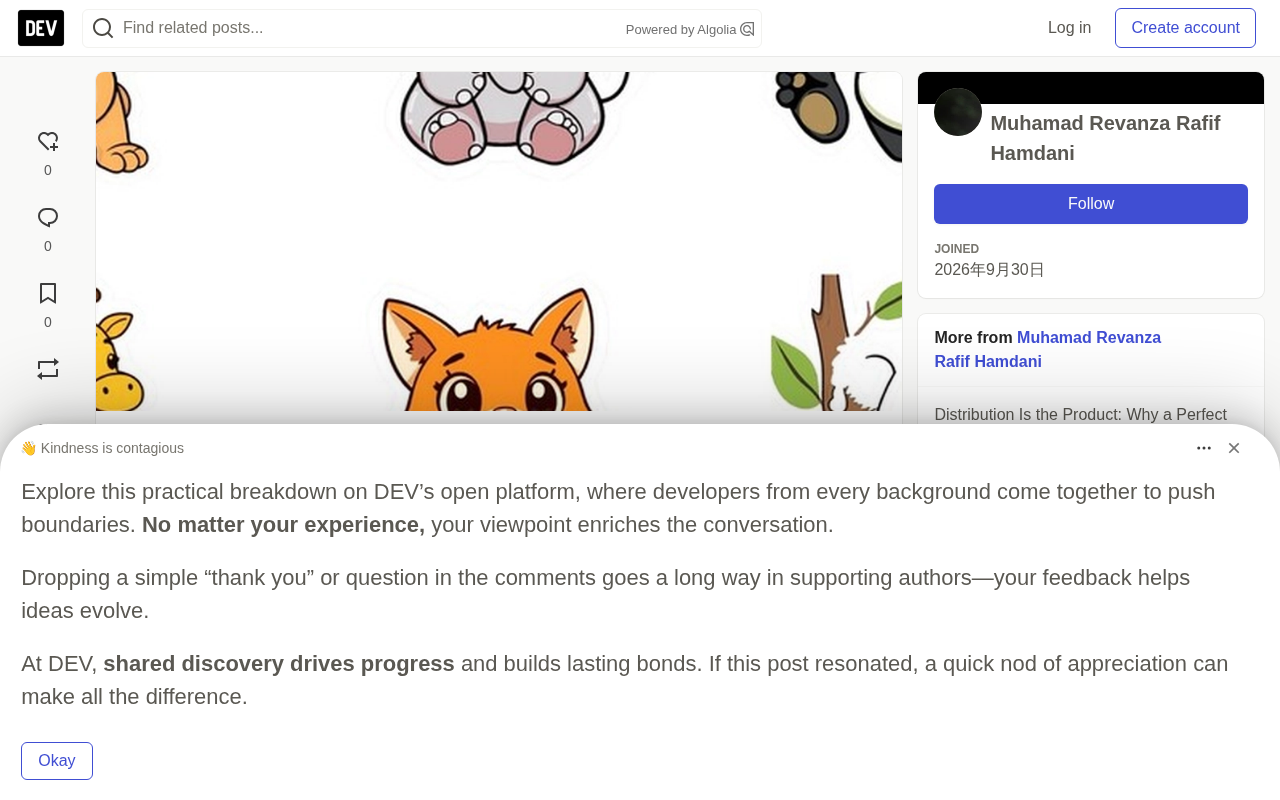
Task: Open author name link in profile card
Action: point(1105,138)
